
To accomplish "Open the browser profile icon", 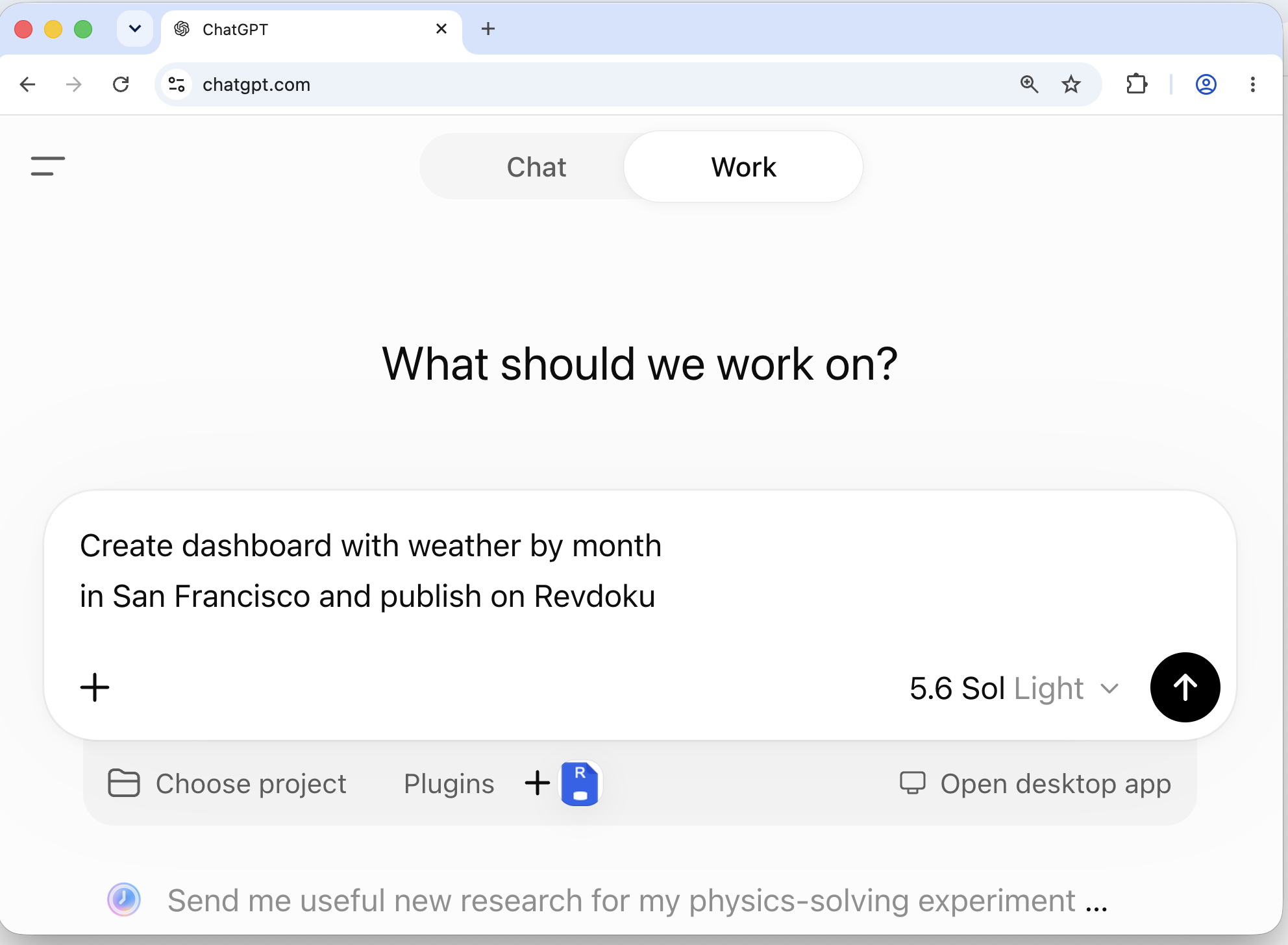I will [x=1206, y=84].
